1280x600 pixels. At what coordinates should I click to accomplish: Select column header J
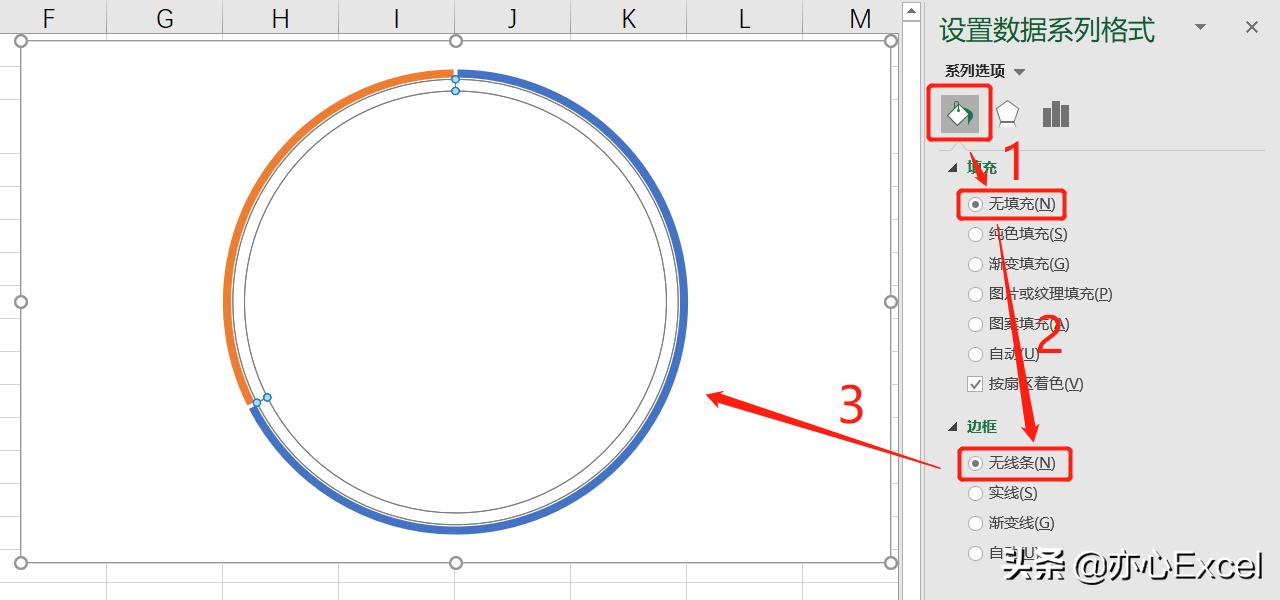click(x=512, y=18)
